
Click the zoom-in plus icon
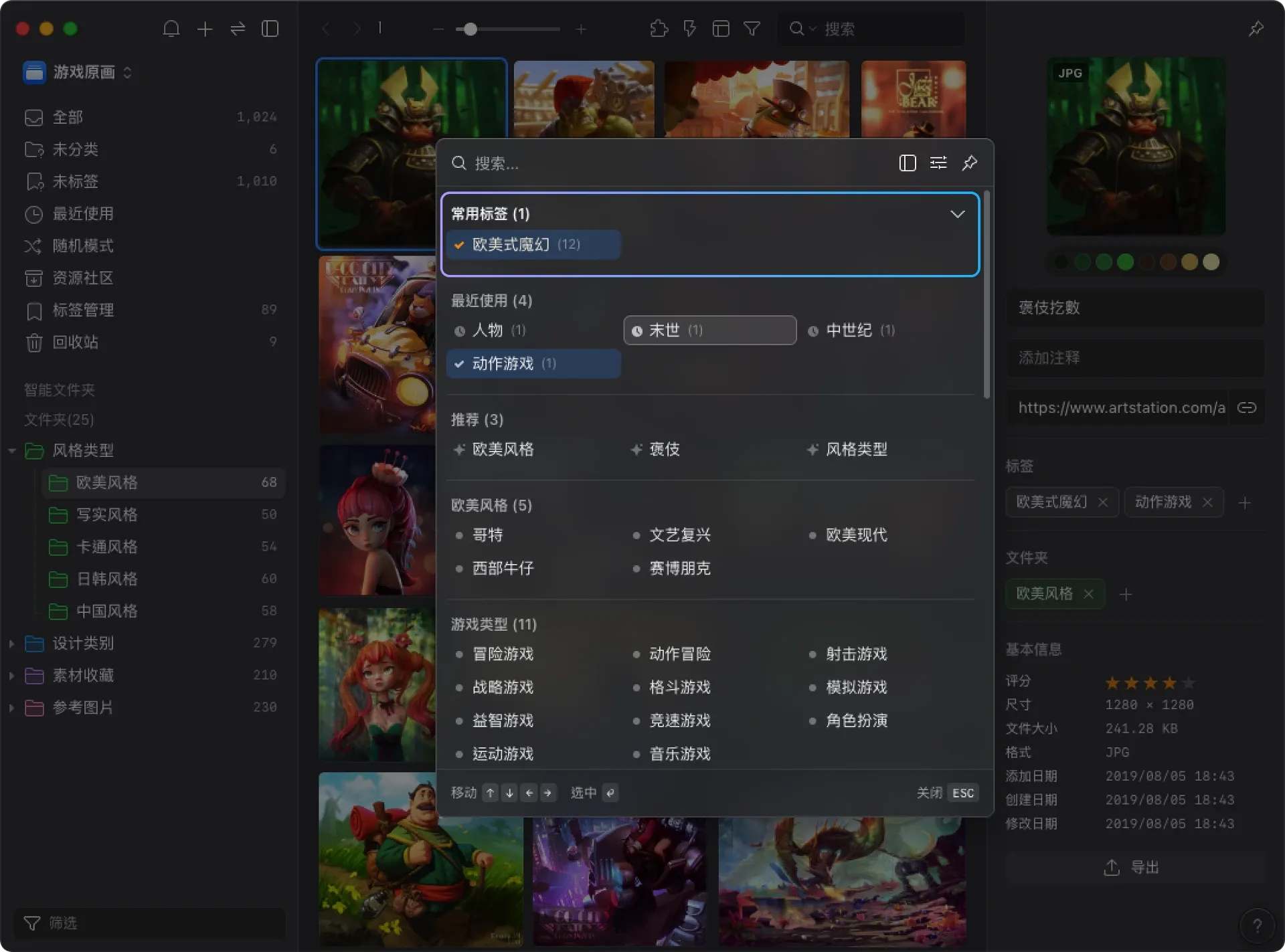click(581, 29)
